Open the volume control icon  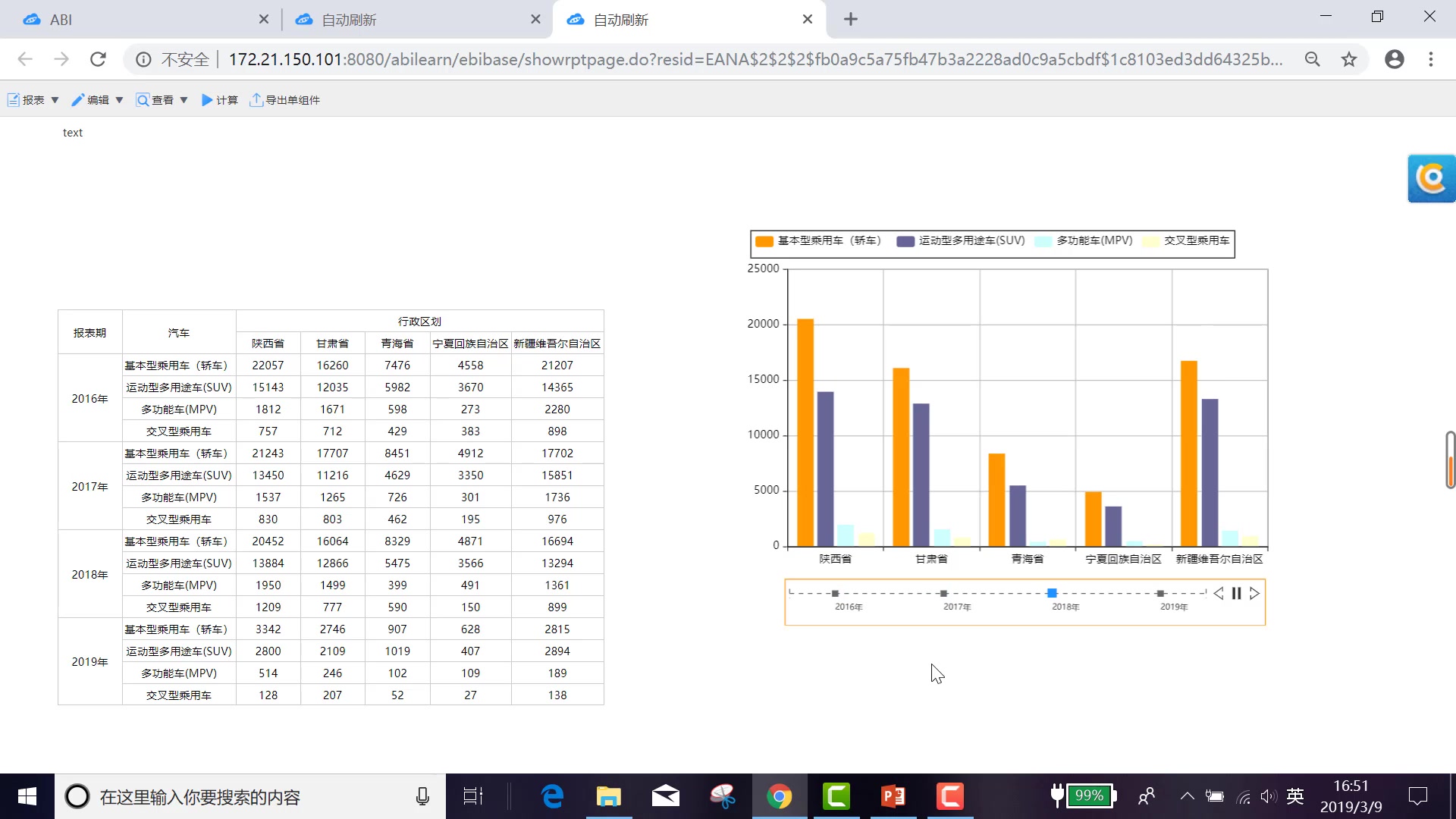tap(1269, 796)
